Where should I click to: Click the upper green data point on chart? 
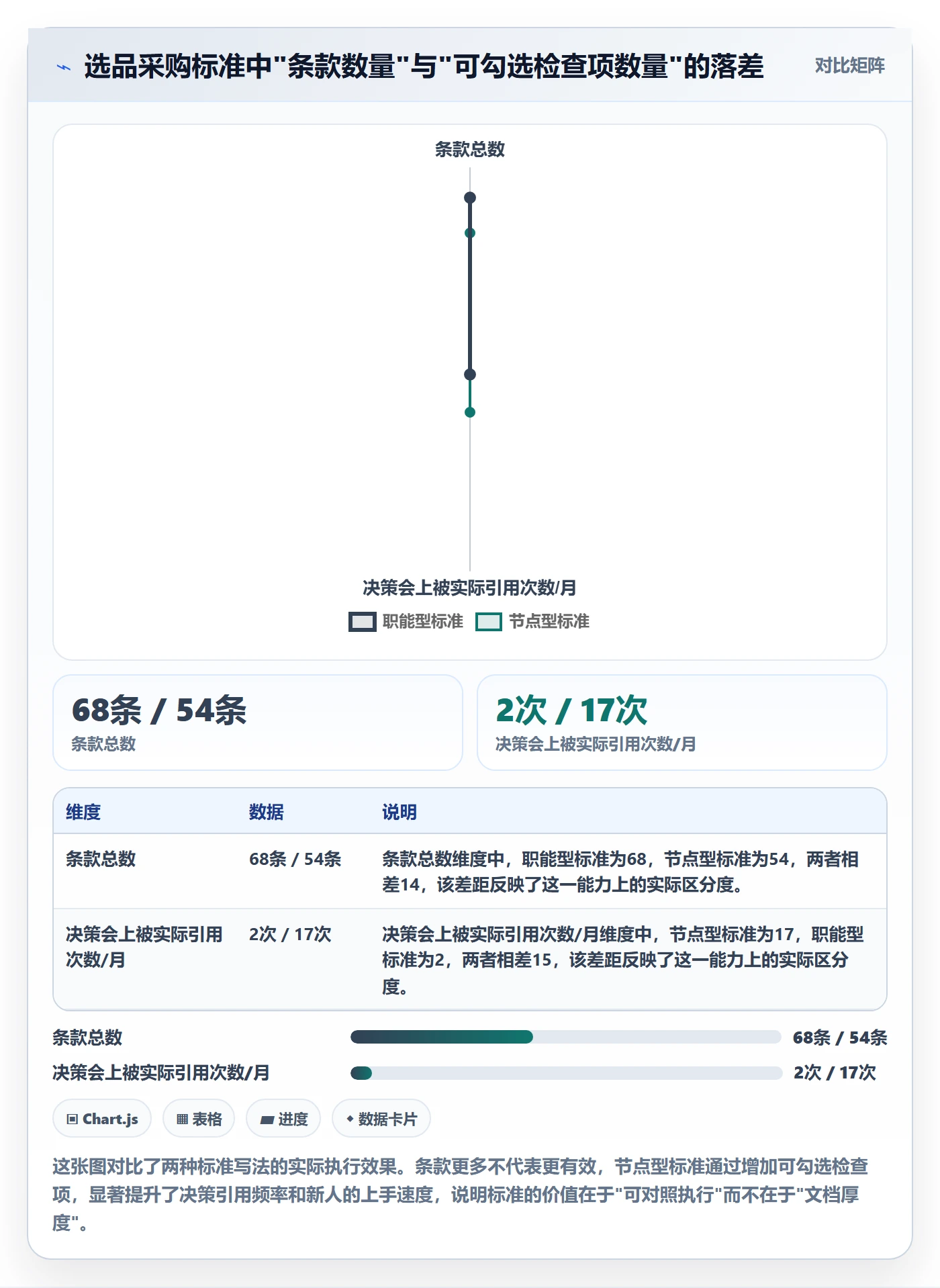click(x=470, y=233)
